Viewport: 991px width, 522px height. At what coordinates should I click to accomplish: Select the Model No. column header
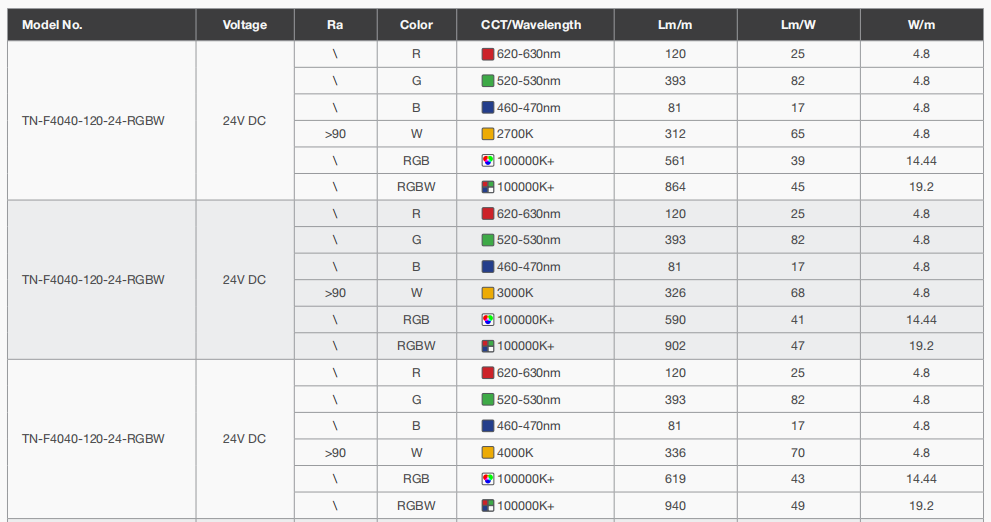pyautogui.click(x=52, y=25)
